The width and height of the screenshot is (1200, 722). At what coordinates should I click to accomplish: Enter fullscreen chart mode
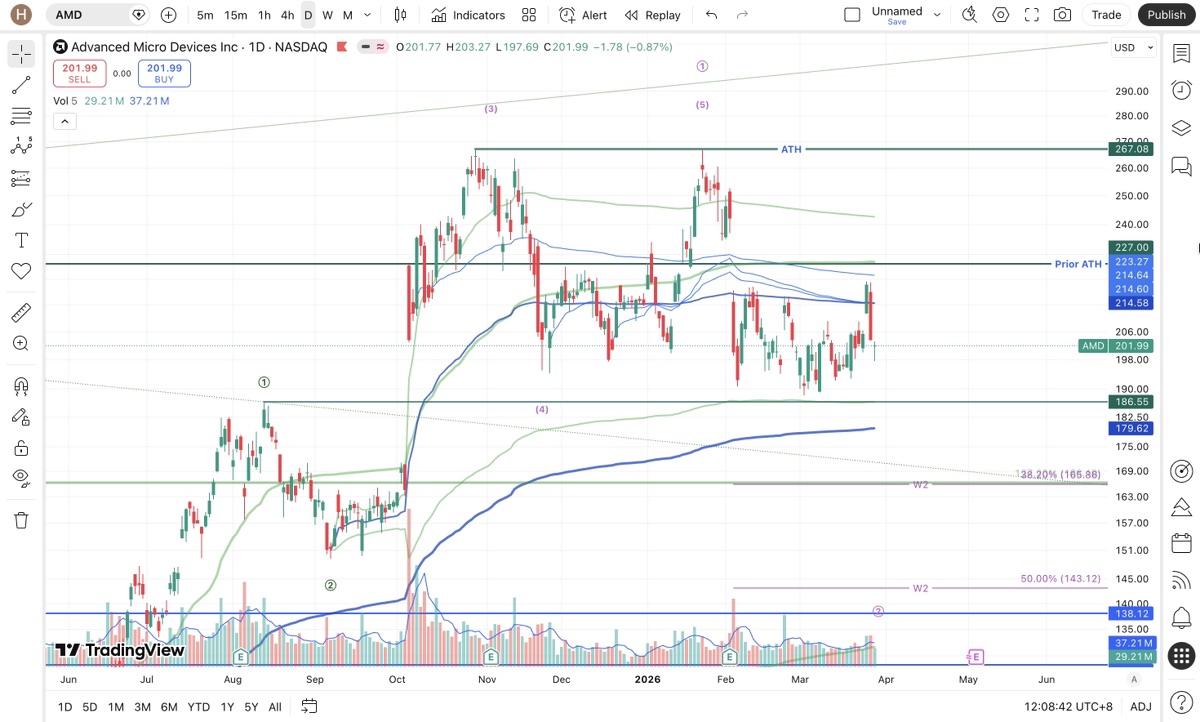pyautogui.click(x=1032, y=15)
